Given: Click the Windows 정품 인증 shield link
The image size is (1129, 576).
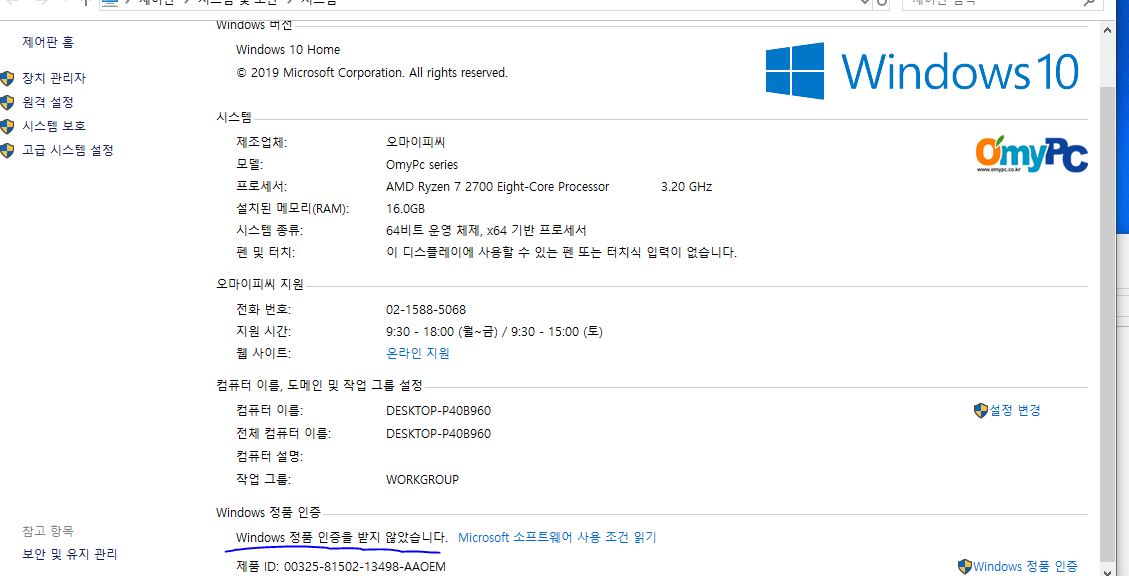Looking at the screenshot, I should (1025, 567).
